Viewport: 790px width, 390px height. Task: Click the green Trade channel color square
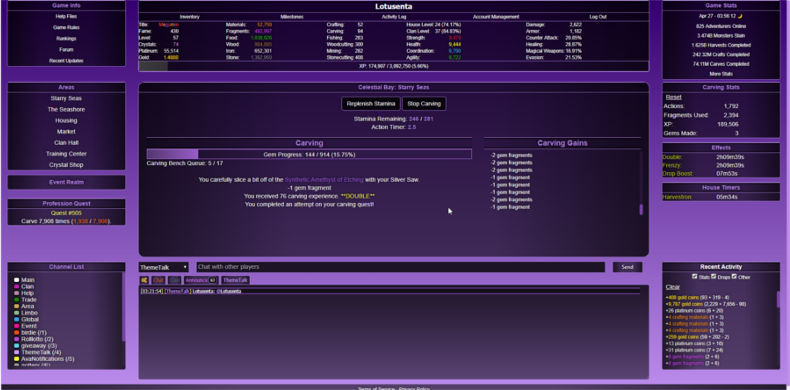(x=17, y=300)
